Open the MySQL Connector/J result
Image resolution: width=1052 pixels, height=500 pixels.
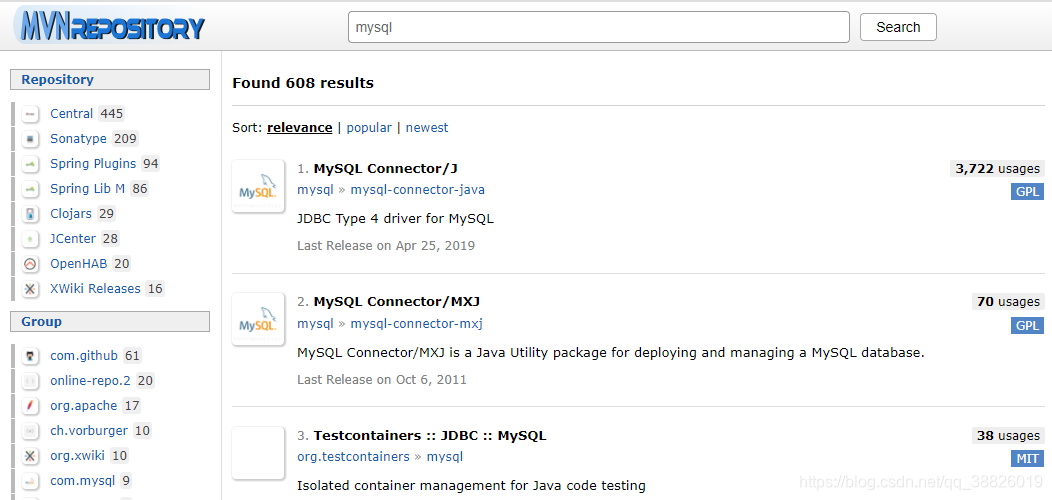(x=385, y=168)
